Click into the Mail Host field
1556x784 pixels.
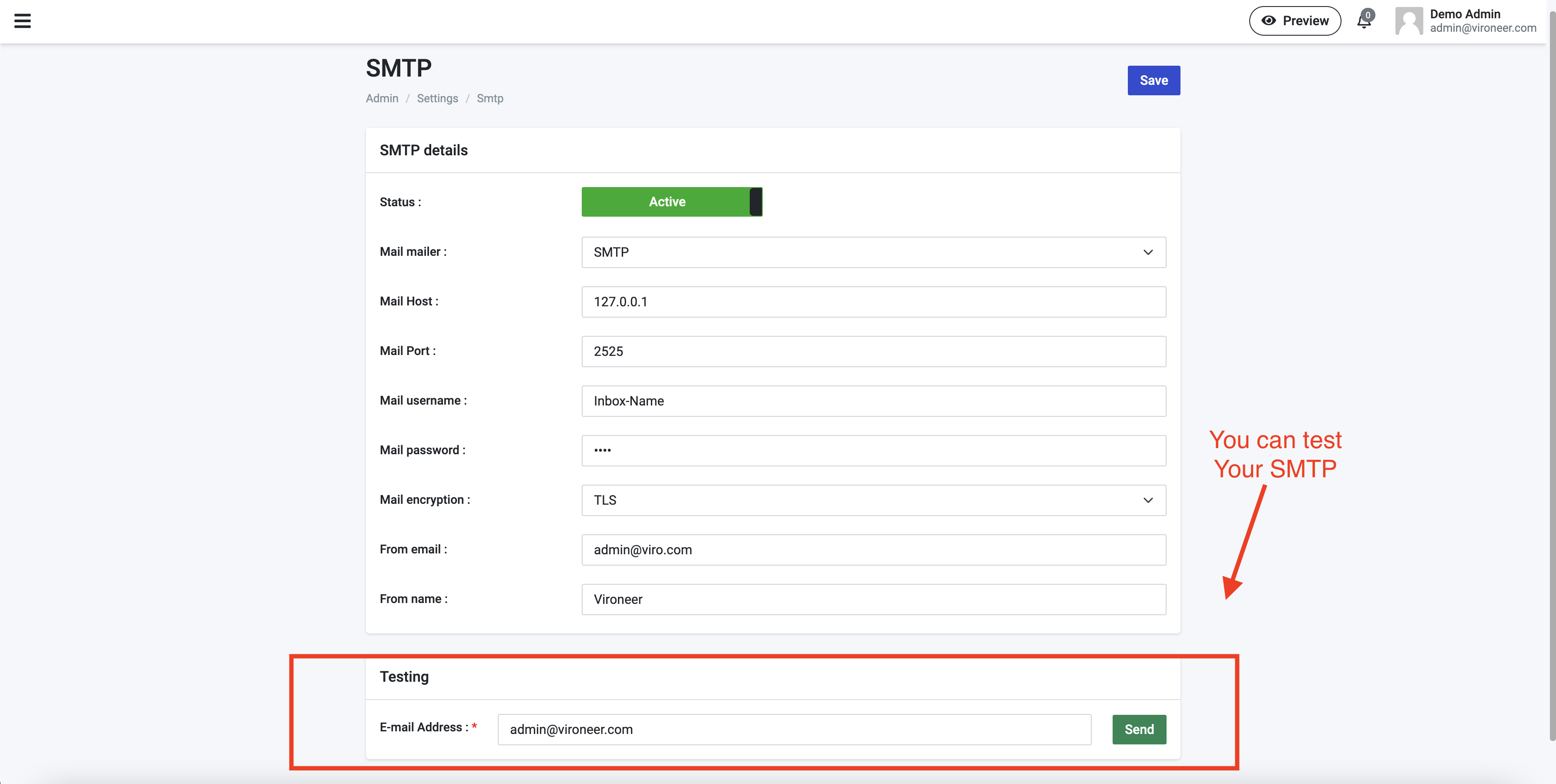(x=873, y=302)
